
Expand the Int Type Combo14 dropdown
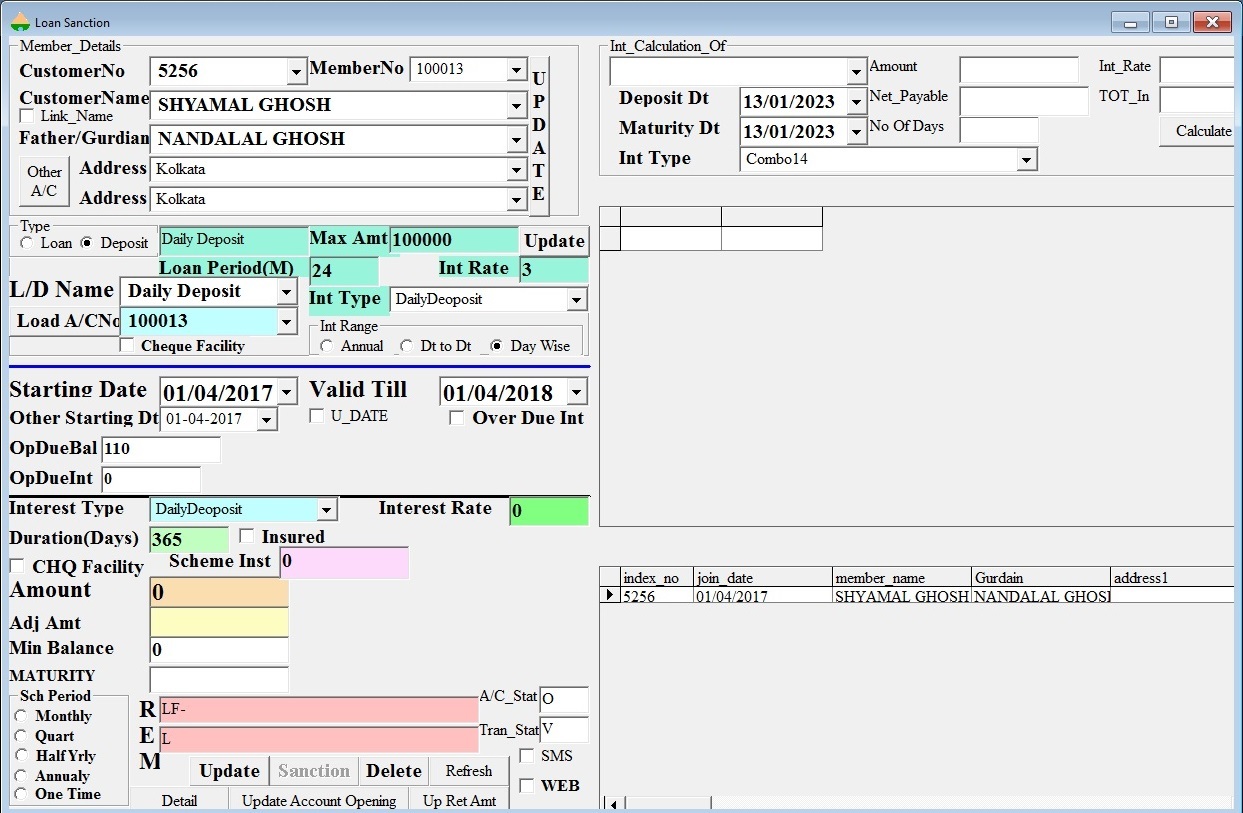[x=1026, y=160]
